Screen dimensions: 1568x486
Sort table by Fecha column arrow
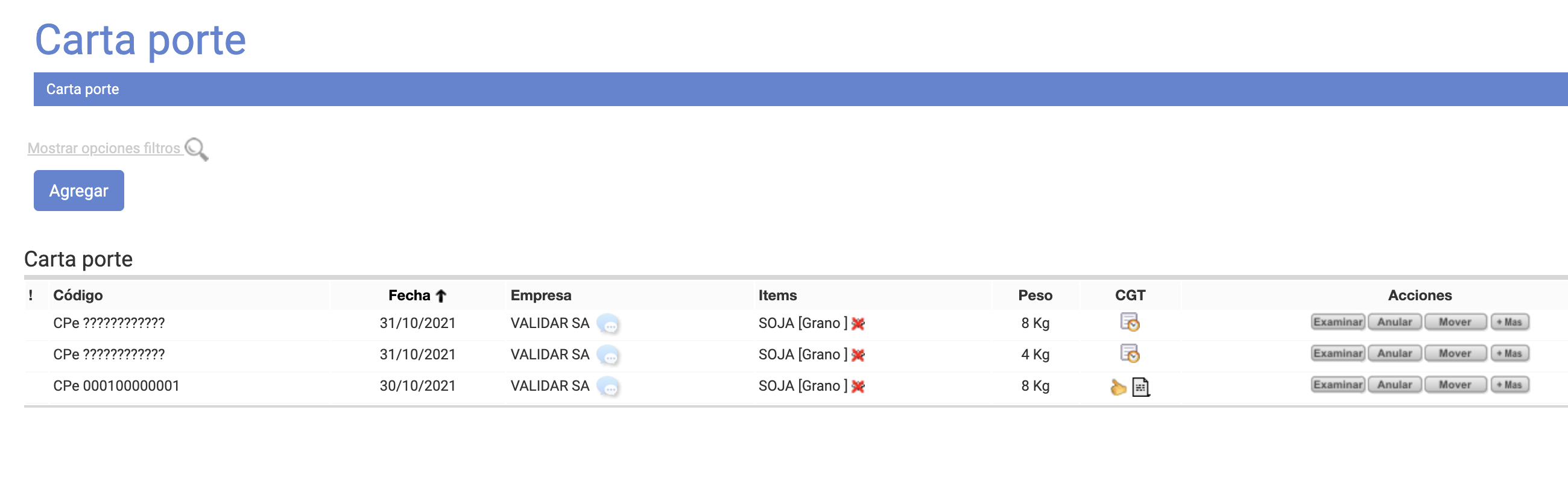point(441,296)
